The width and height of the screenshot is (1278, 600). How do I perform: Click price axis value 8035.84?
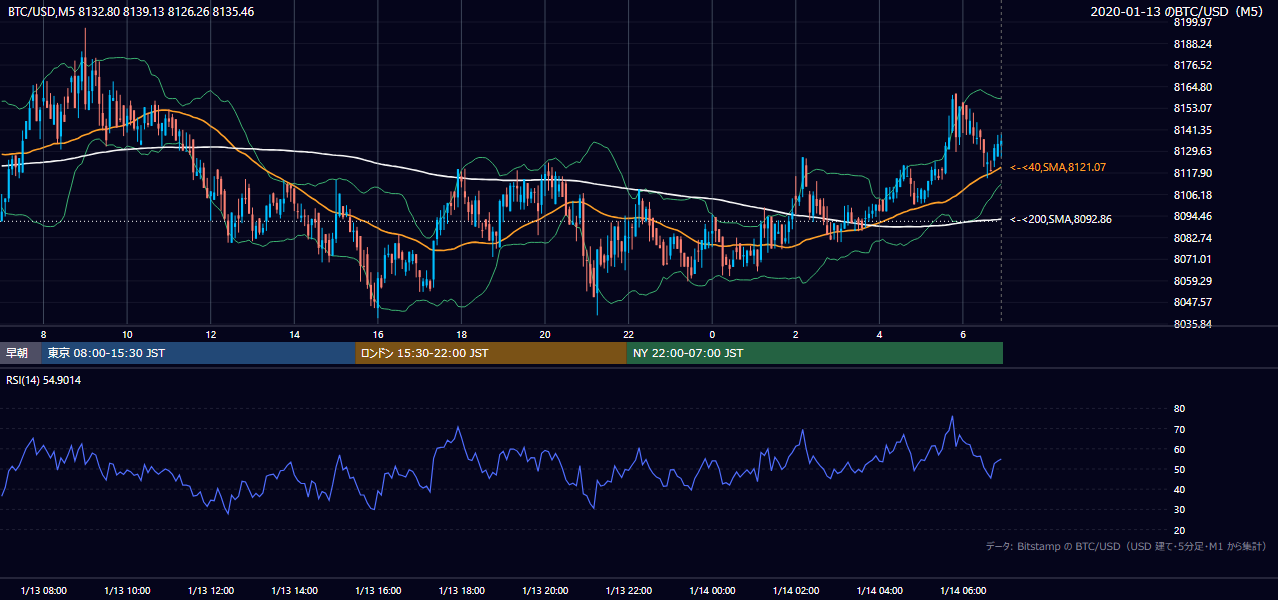(x=1192, y=324)
